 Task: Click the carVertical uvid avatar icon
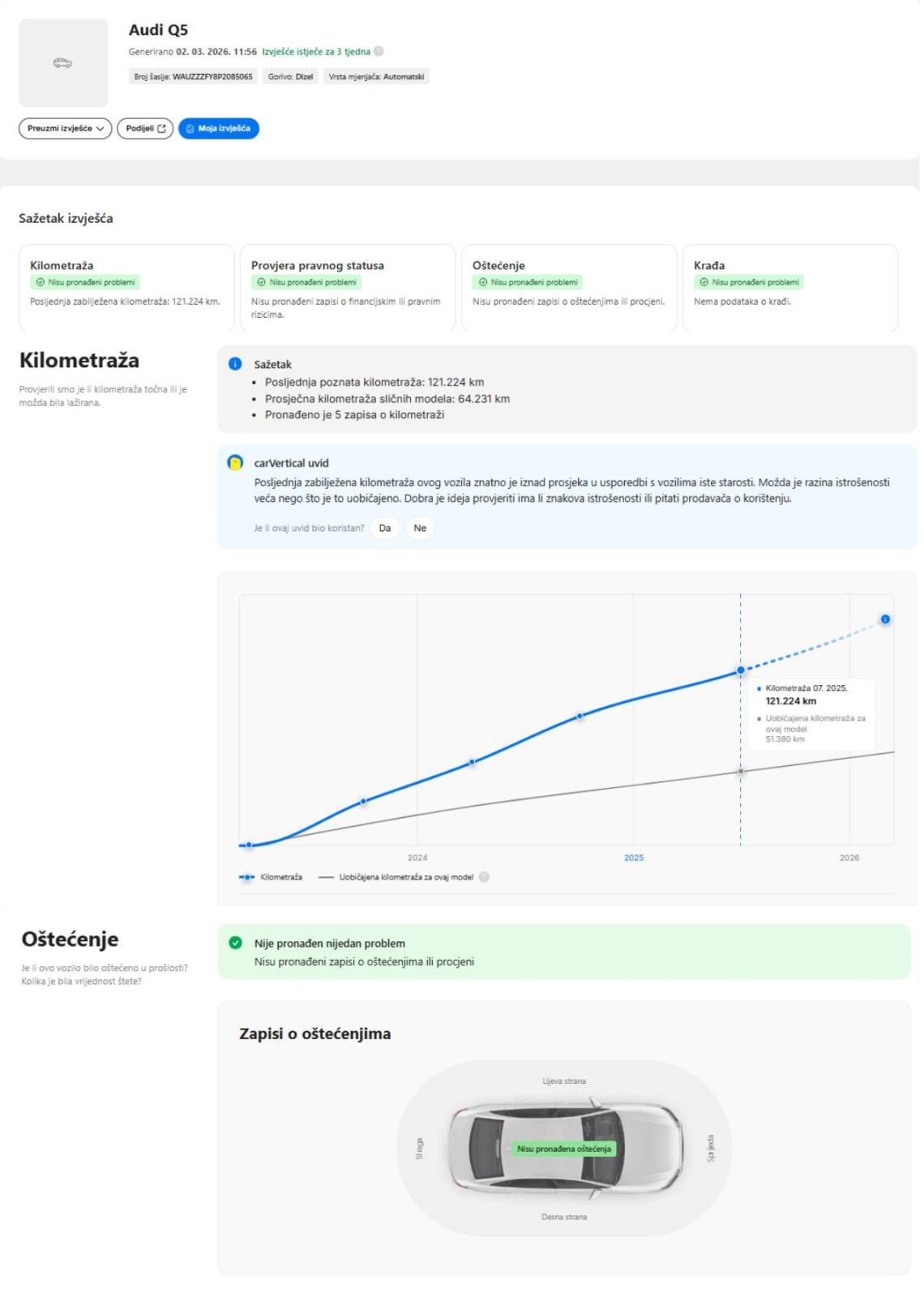235,464
